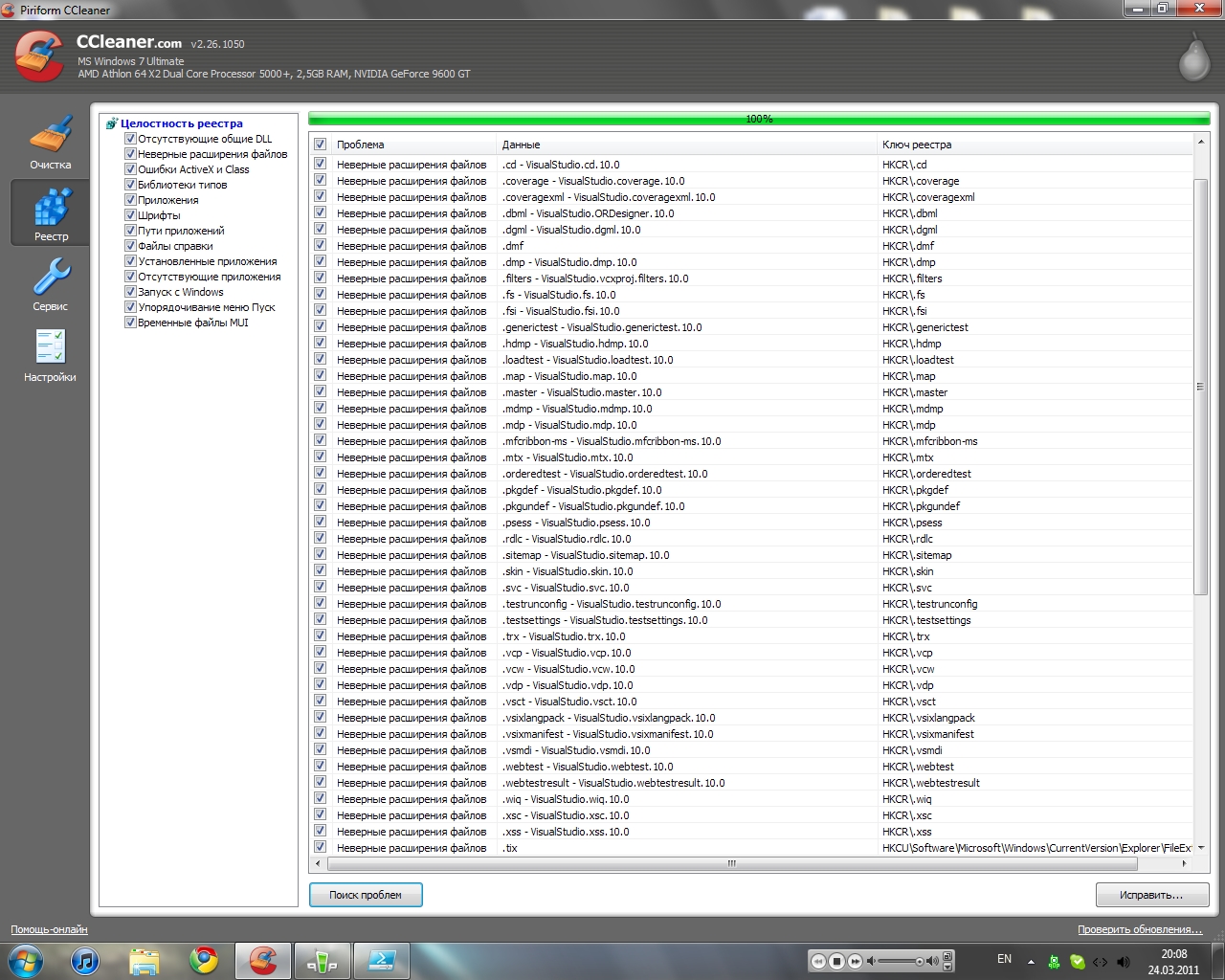The height and width of the screenshot is (980, 1225).
Task: Toggle Ошибки ActiveX и Class checkbox
Action: click(131, 169)
